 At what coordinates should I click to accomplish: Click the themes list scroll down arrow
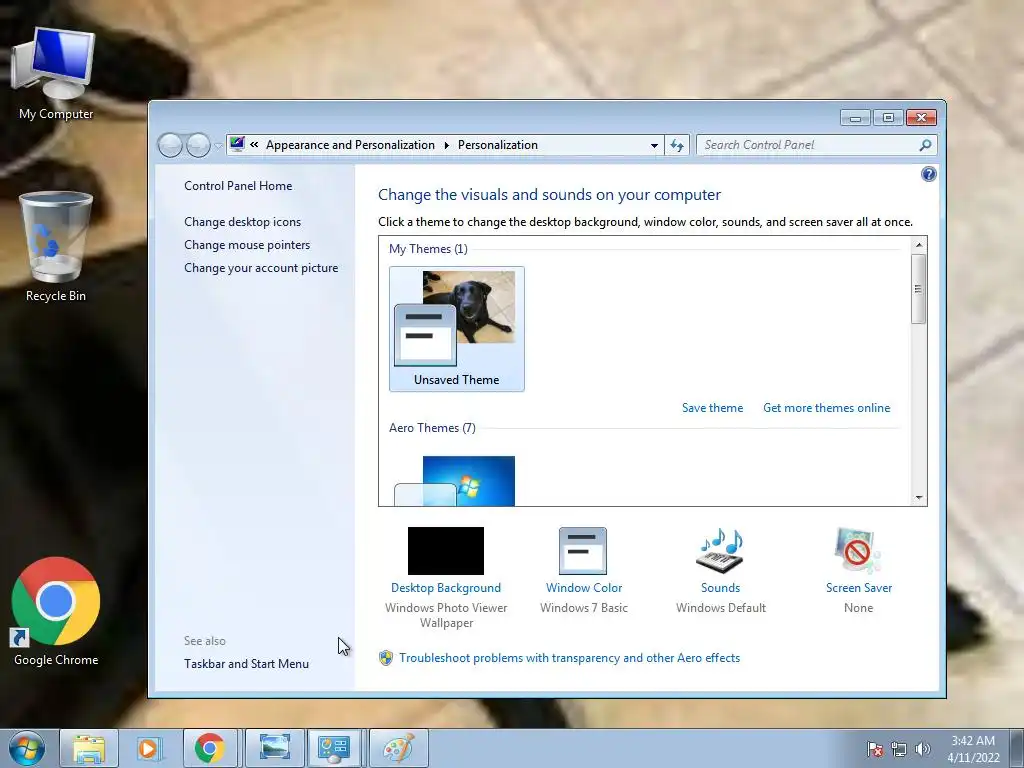point(919,498)
